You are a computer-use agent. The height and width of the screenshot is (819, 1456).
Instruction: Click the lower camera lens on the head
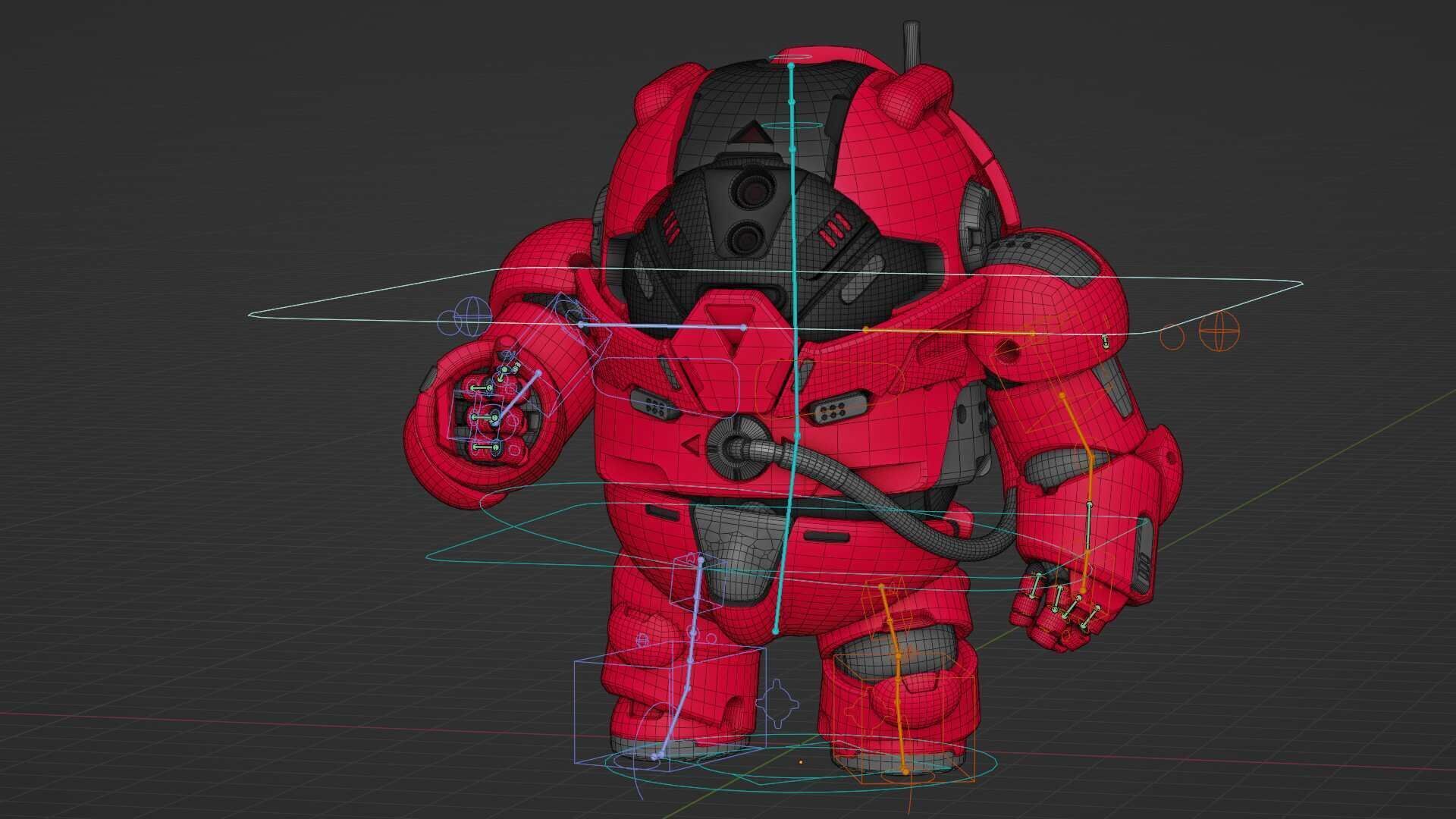[748, 238]
